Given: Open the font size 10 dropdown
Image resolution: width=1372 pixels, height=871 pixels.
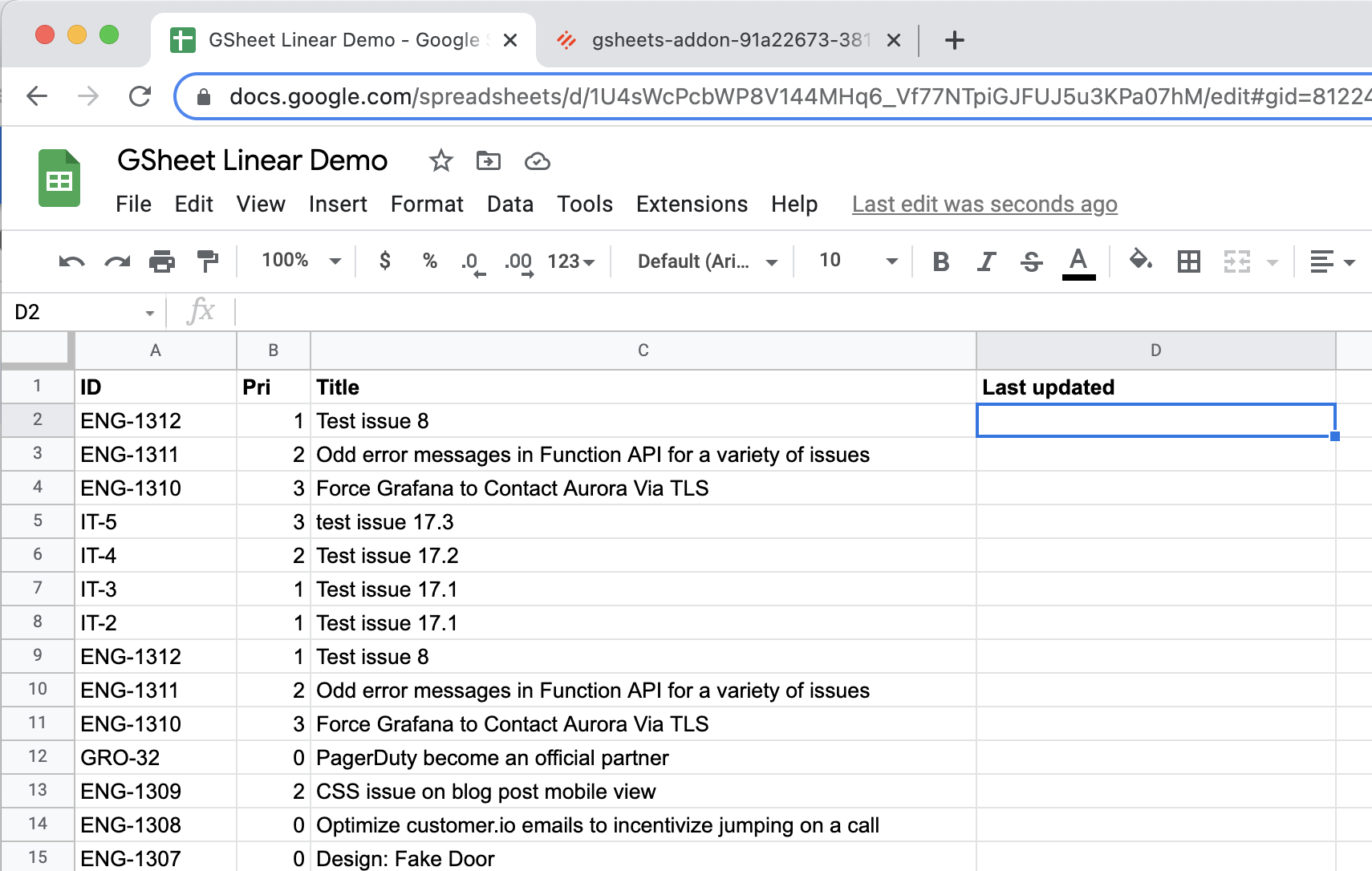Looking at the screenshot, I should pos(858,261).
